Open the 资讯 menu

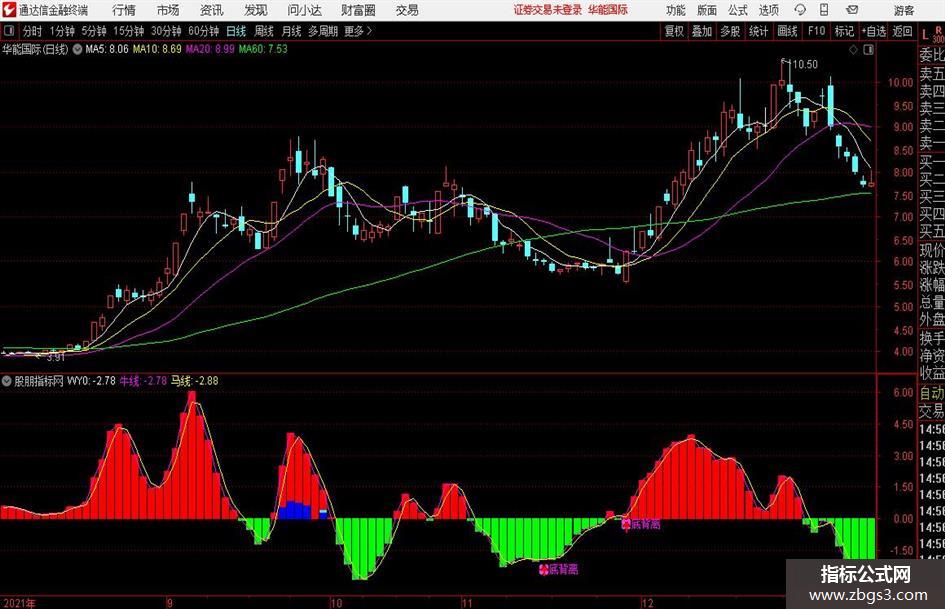pos(212,10)
